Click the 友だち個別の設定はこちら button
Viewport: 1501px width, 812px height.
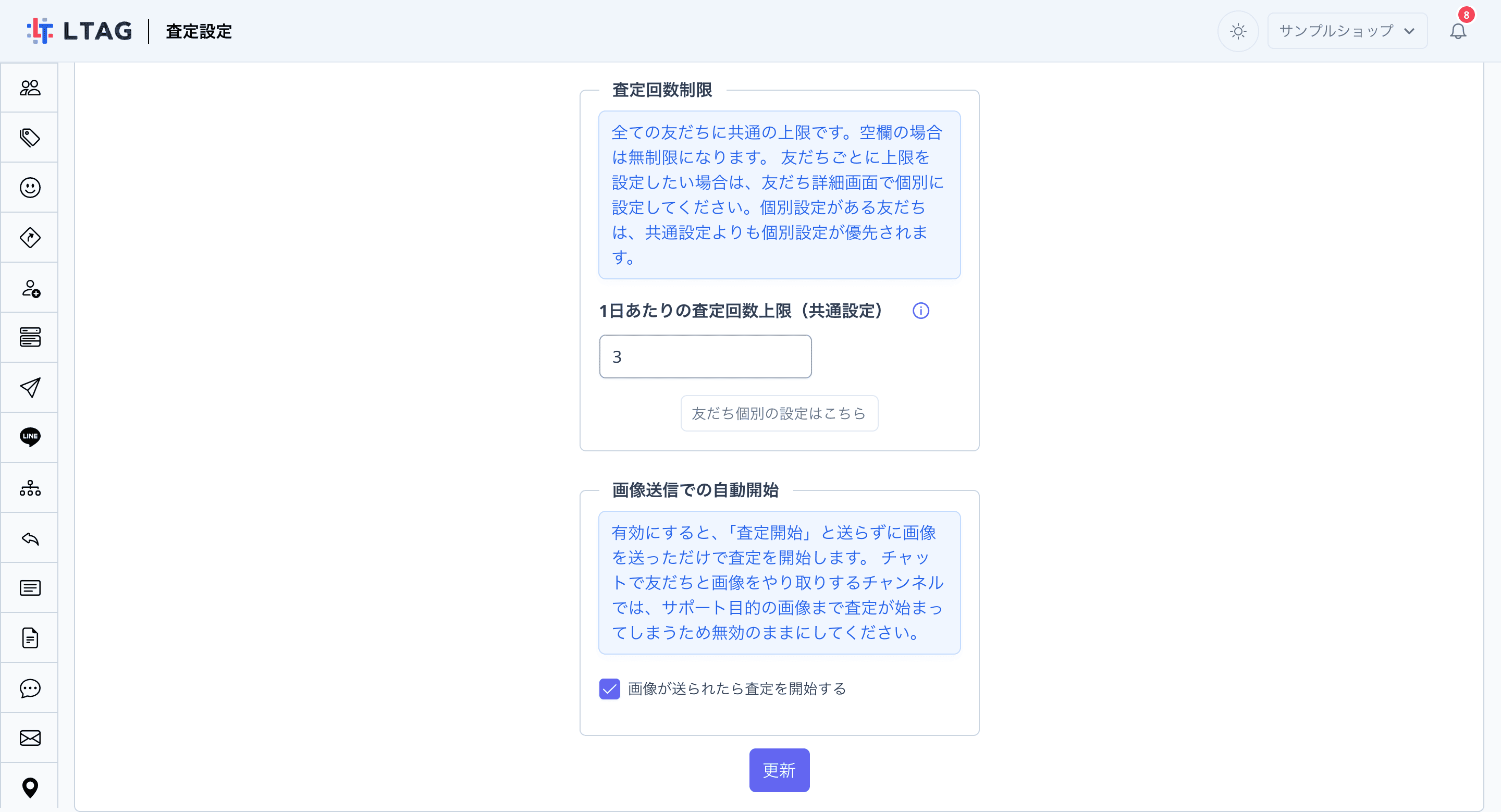click(779, 413)
